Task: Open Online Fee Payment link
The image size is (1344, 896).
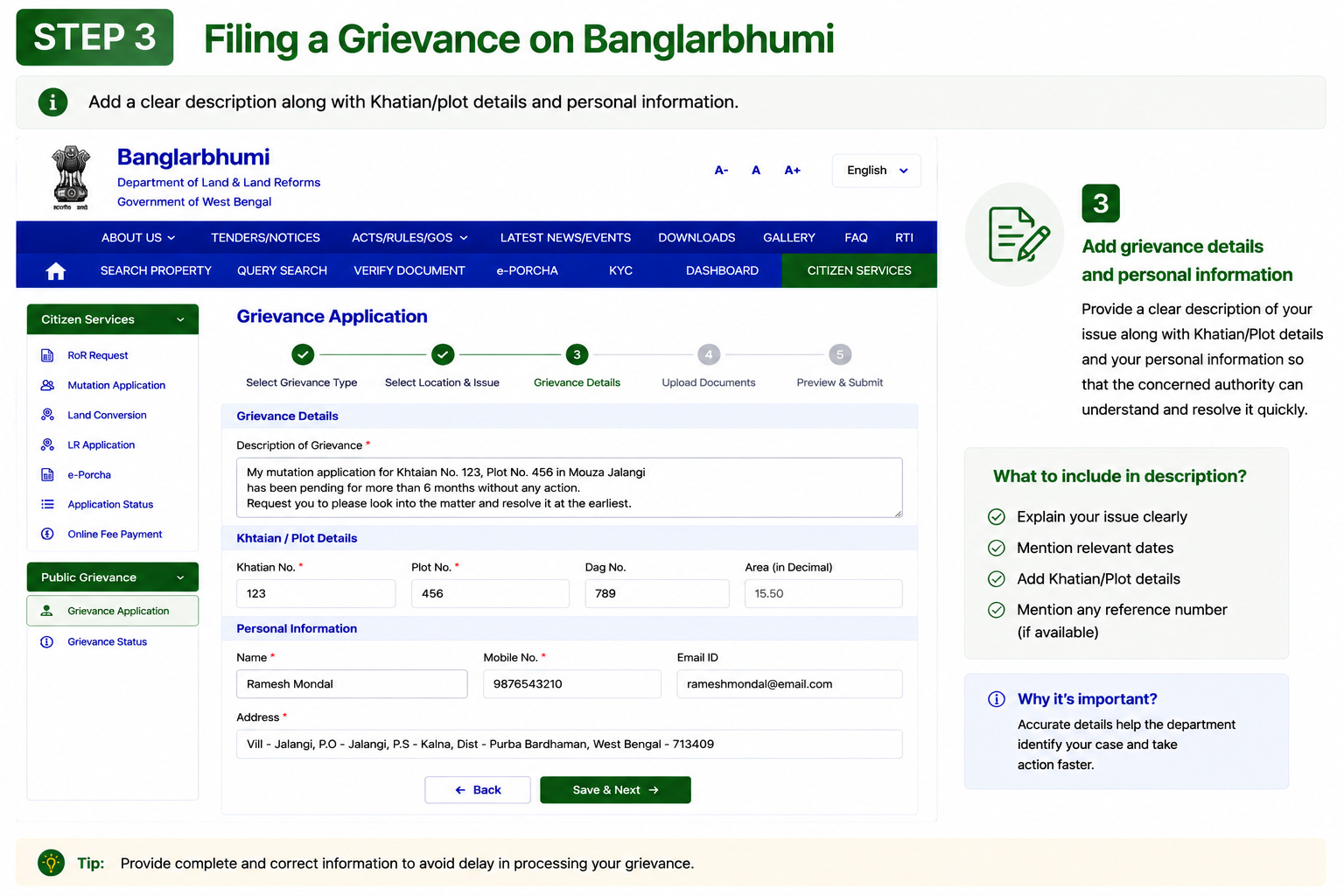Action: pos(115,534)
